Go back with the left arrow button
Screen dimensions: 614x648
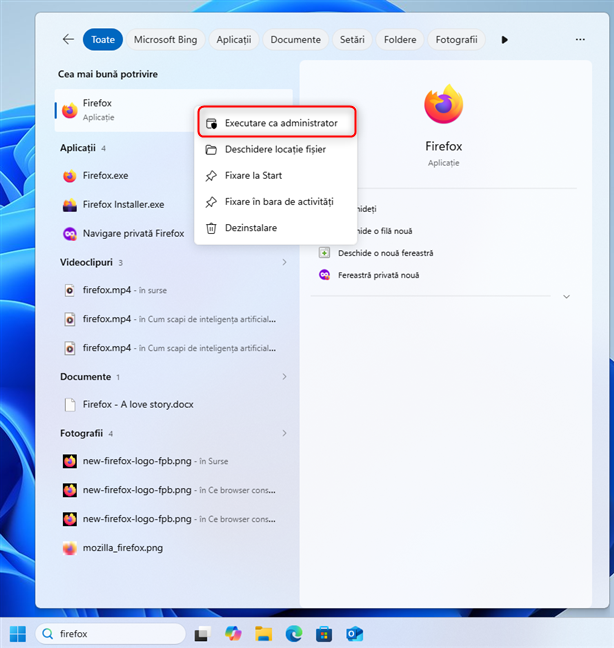[x=68, y=40]
